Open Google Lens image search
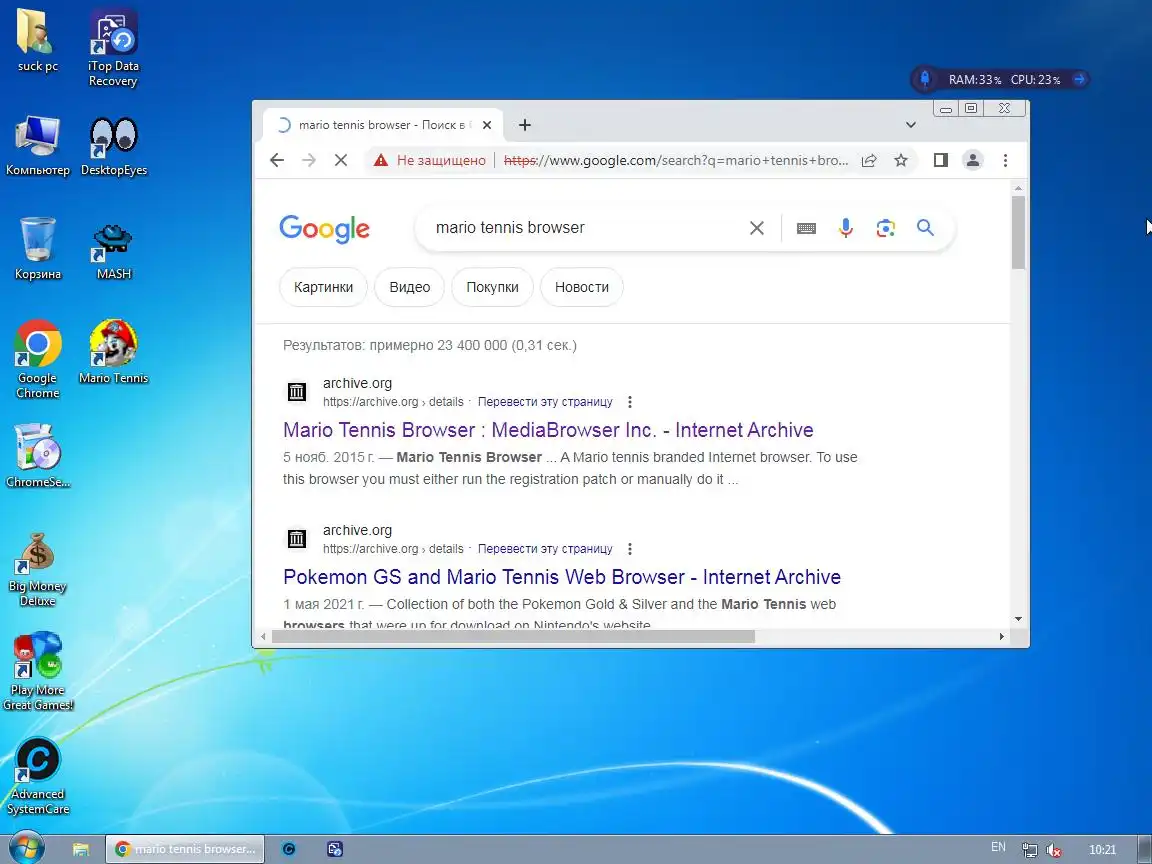 pos(885,228)
